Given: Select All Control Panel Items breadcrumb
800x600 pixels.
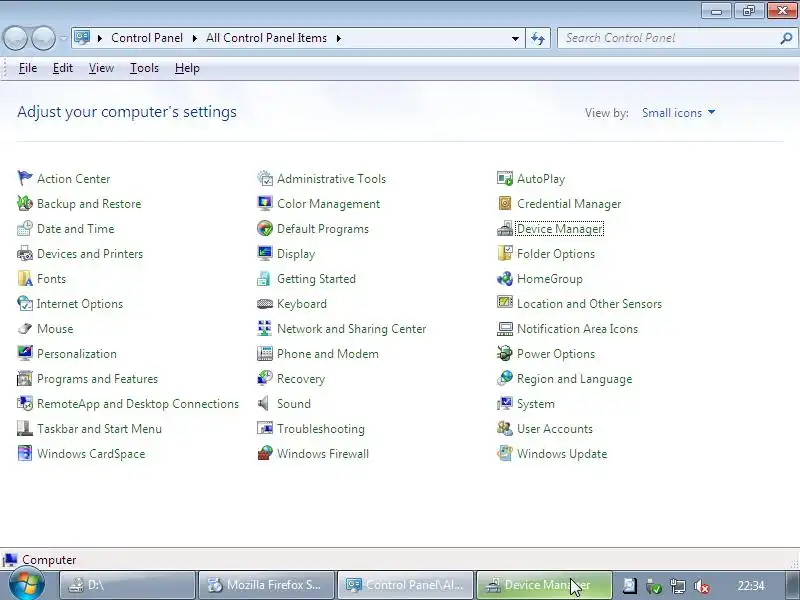Looking at the screenshot, I should point(266,38).
